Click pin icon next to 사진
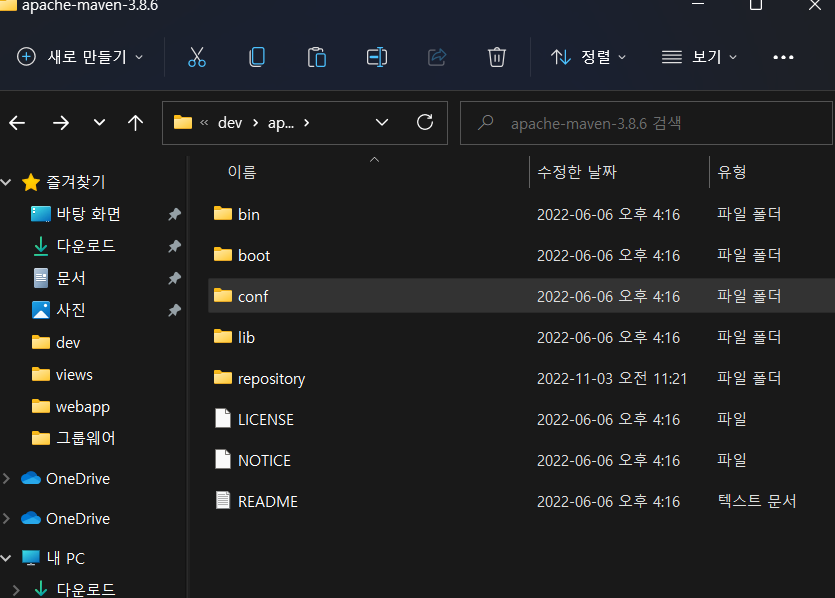The height and width of the screenshot is (598, 835). [x=174, y=310]
